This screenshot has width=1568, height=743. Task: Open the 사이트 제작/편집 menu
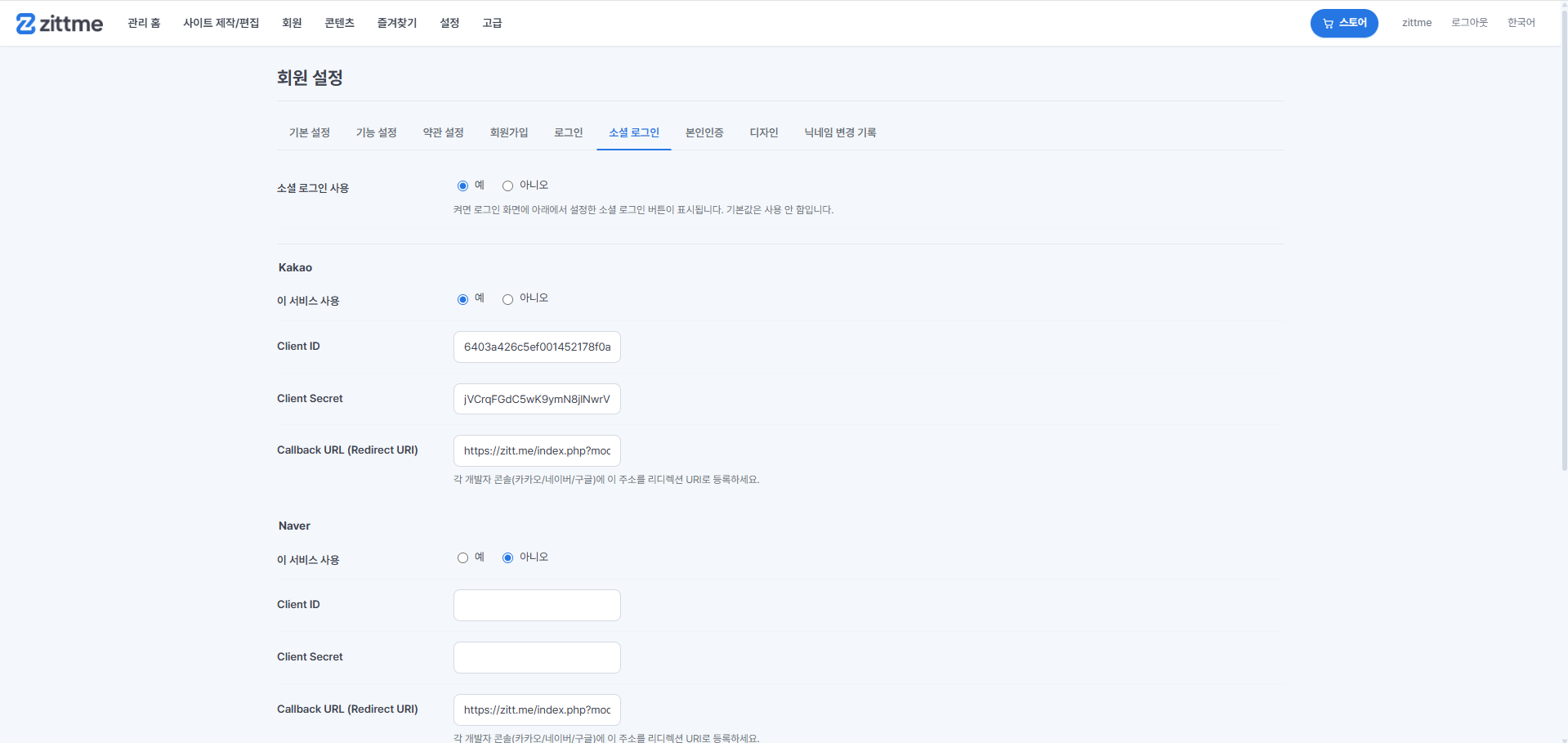click(x=221, y=23)
